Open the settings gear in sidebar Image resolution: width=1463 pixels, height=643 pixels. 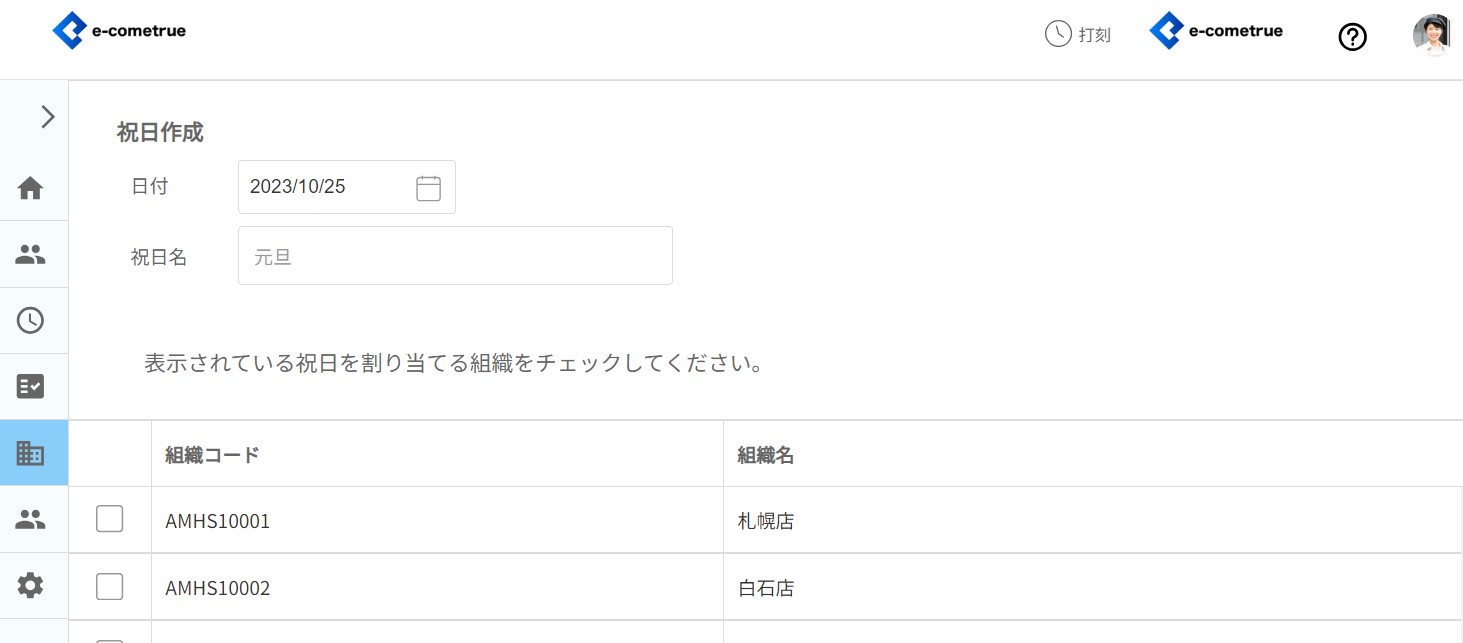point(31,585)
